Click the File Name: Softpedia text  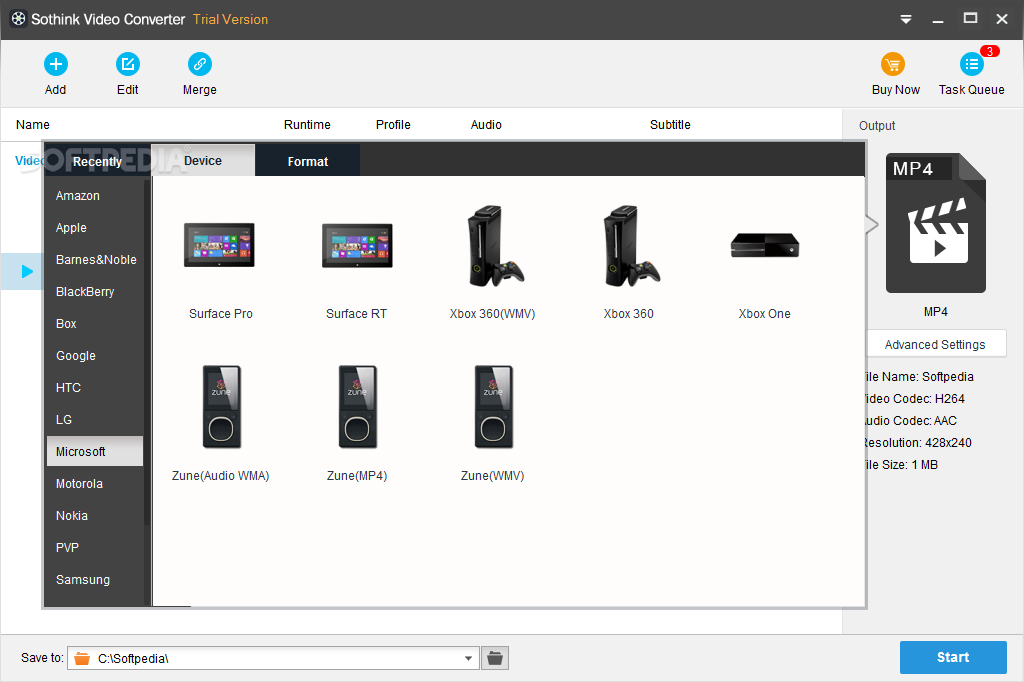click(x=921, y=377)
